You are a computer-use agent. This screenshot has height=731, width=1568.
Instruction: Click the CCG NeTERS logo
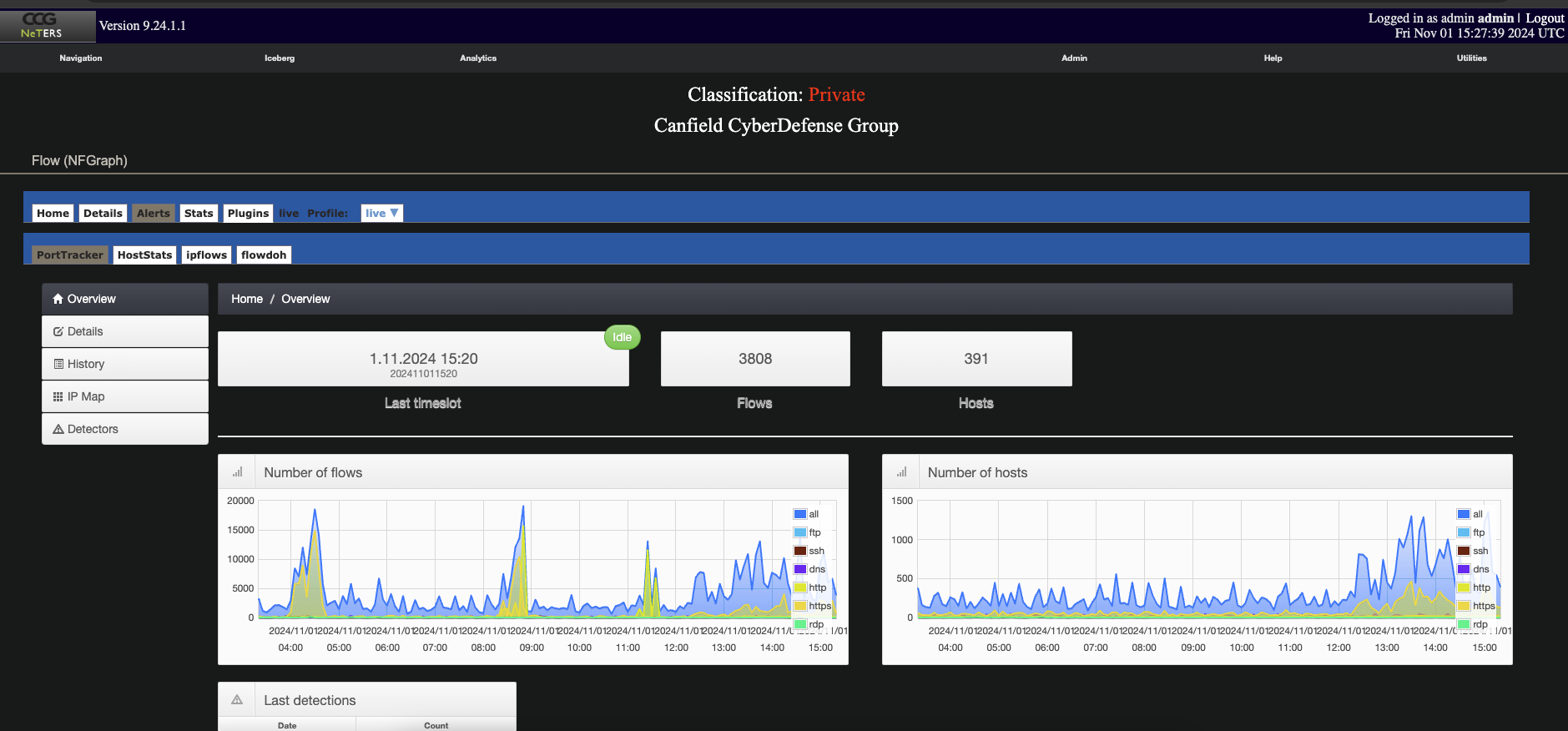pyautogui.click(x=42, y=26)
